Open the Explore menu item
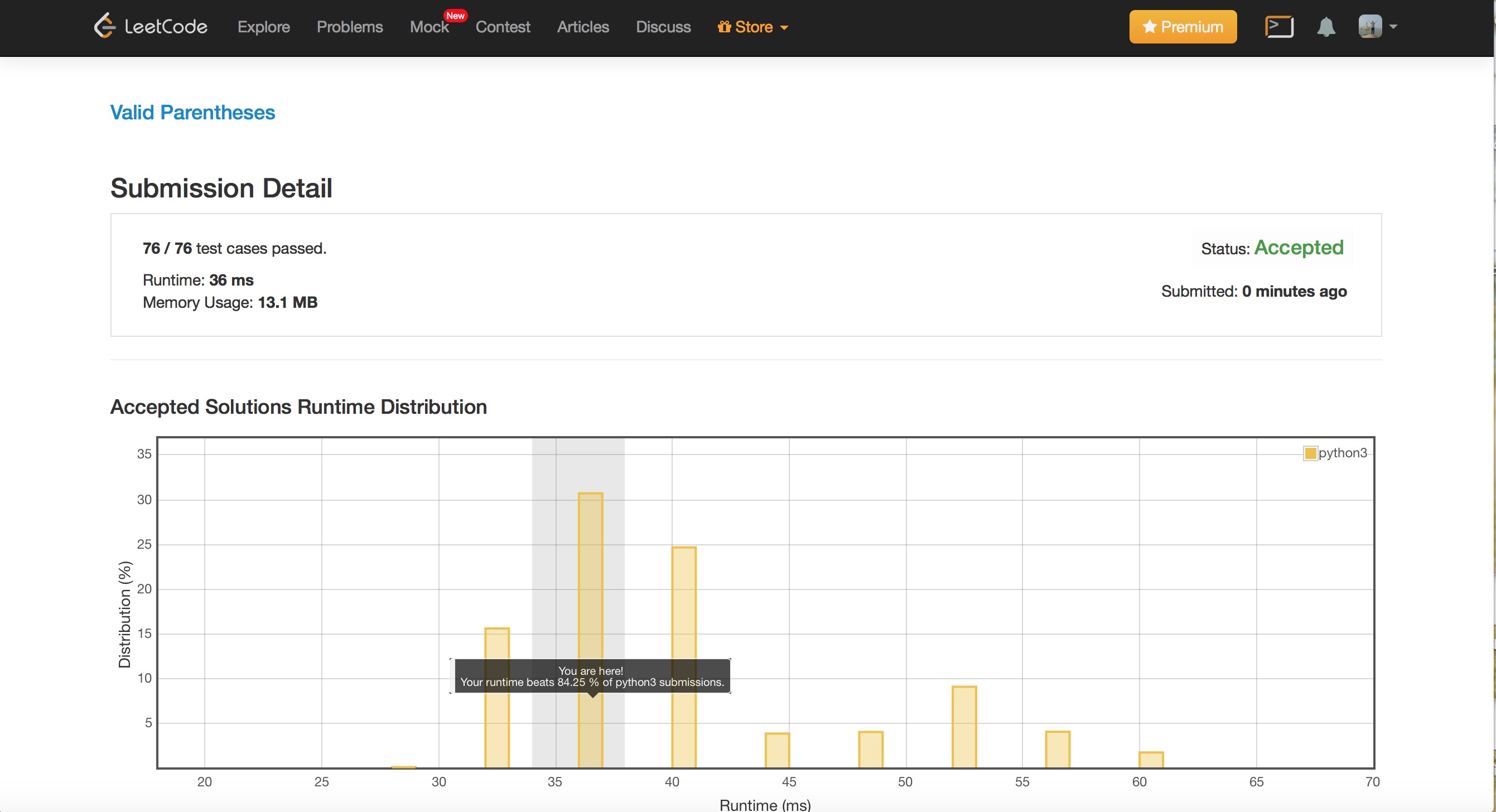Viewport: 1496px width, 812px height. [x=263, y=27]
